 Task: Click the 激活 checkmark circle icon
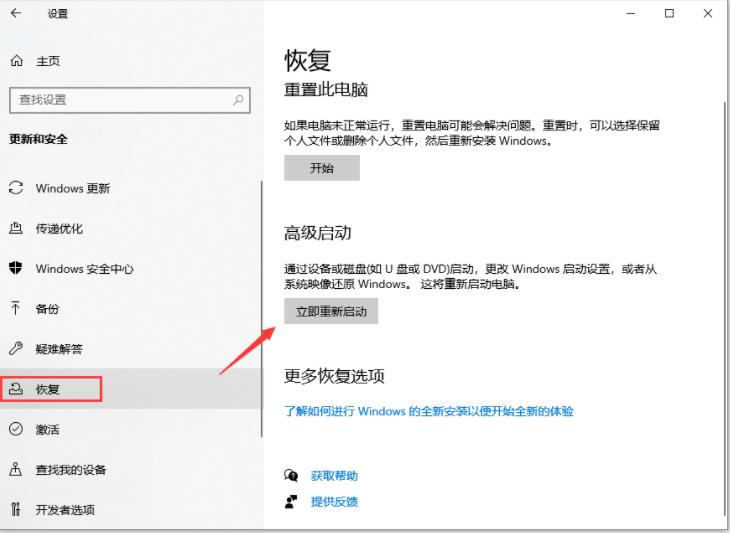(x=16, y=429)
